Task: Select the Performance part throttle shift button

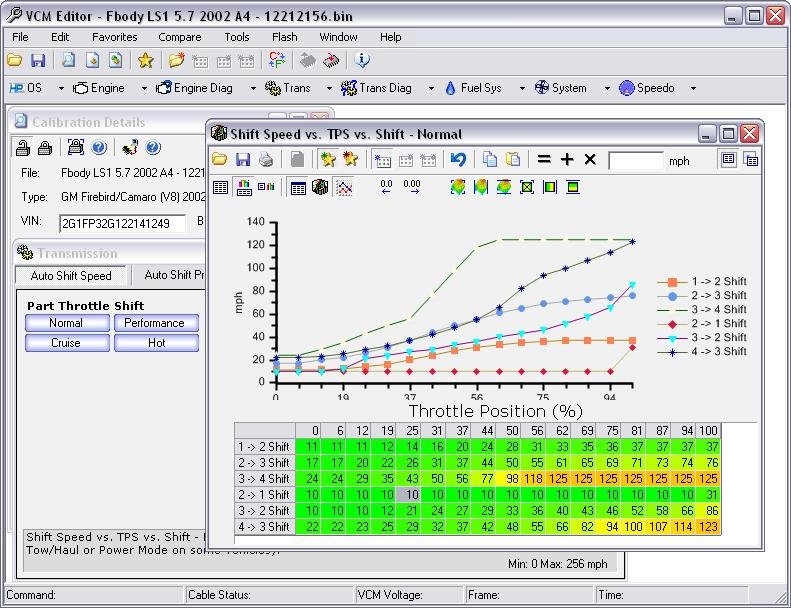Action: pyautogui.click(x=155, y=323)
